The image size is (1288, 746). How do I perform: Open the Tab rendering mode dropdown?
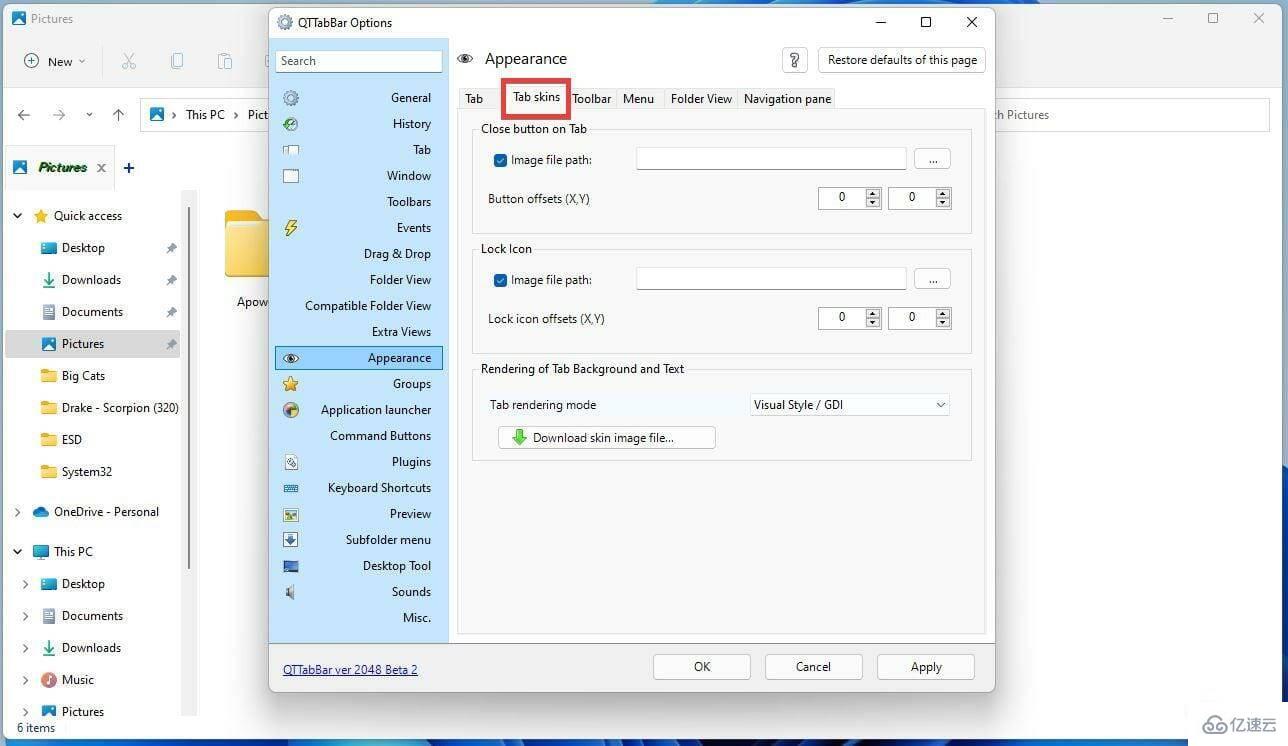point(850,405)
